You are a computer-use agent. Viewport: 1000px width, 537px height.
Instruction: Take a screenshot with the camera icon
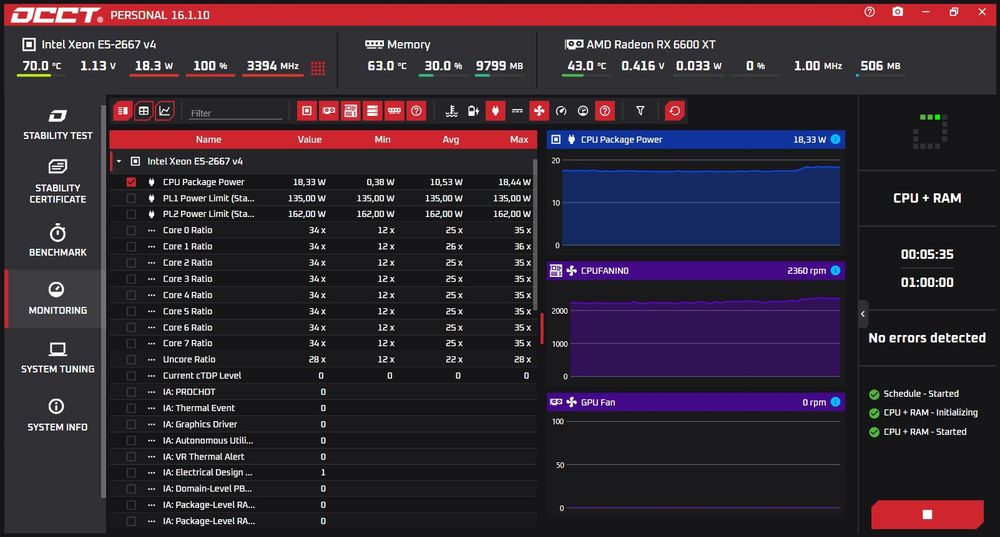897,12
